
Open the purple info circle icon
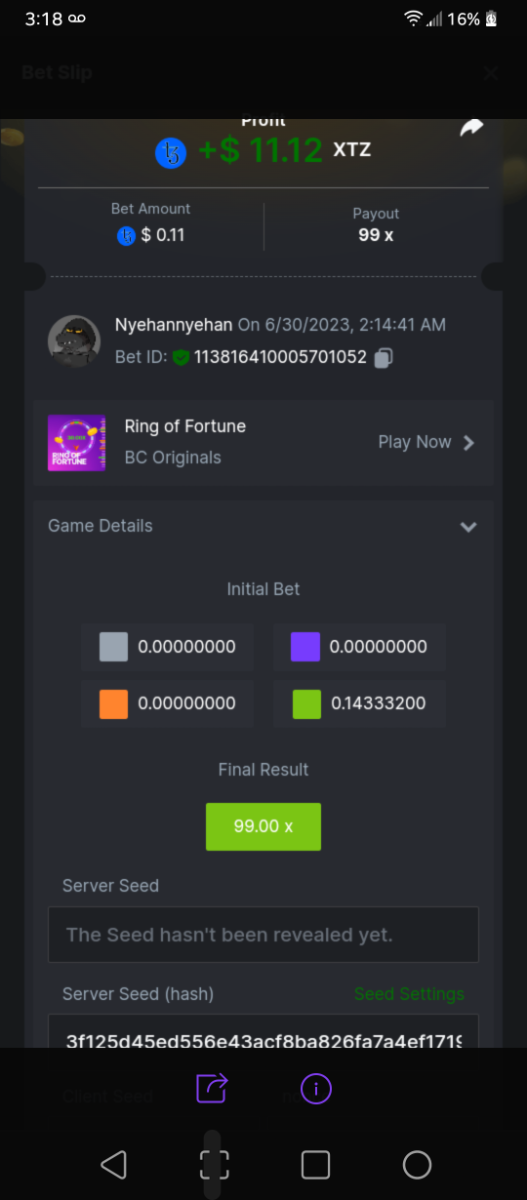316,1087
